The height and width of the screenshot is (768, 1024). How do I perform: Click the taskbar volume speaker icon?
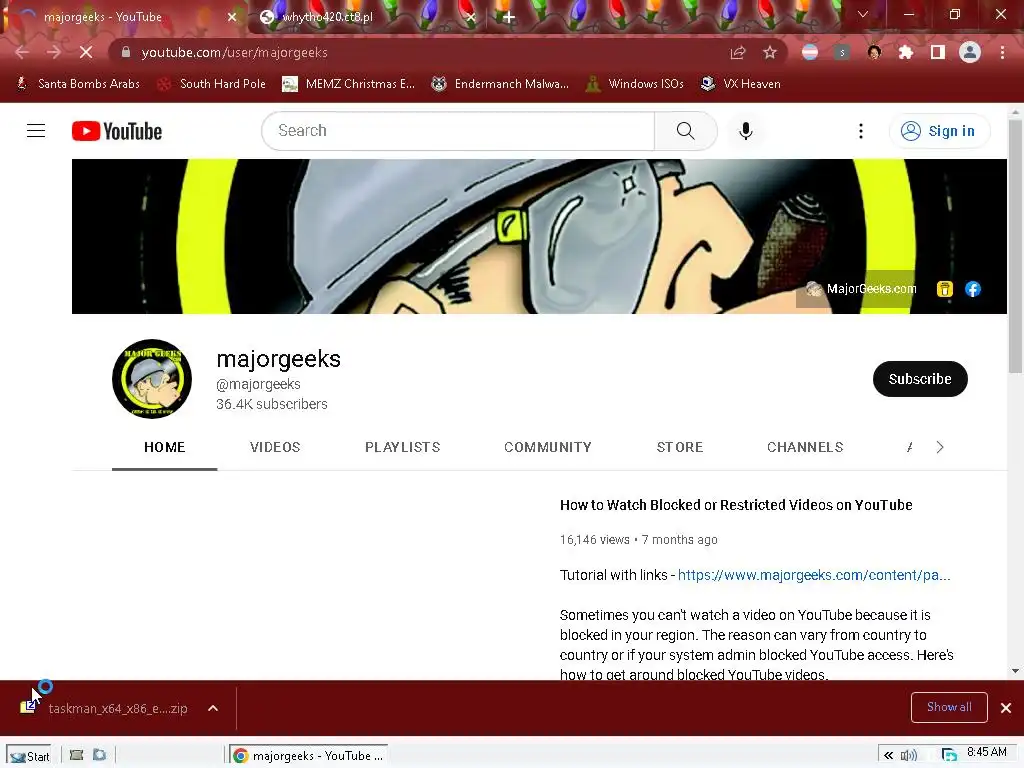point(908,756)
